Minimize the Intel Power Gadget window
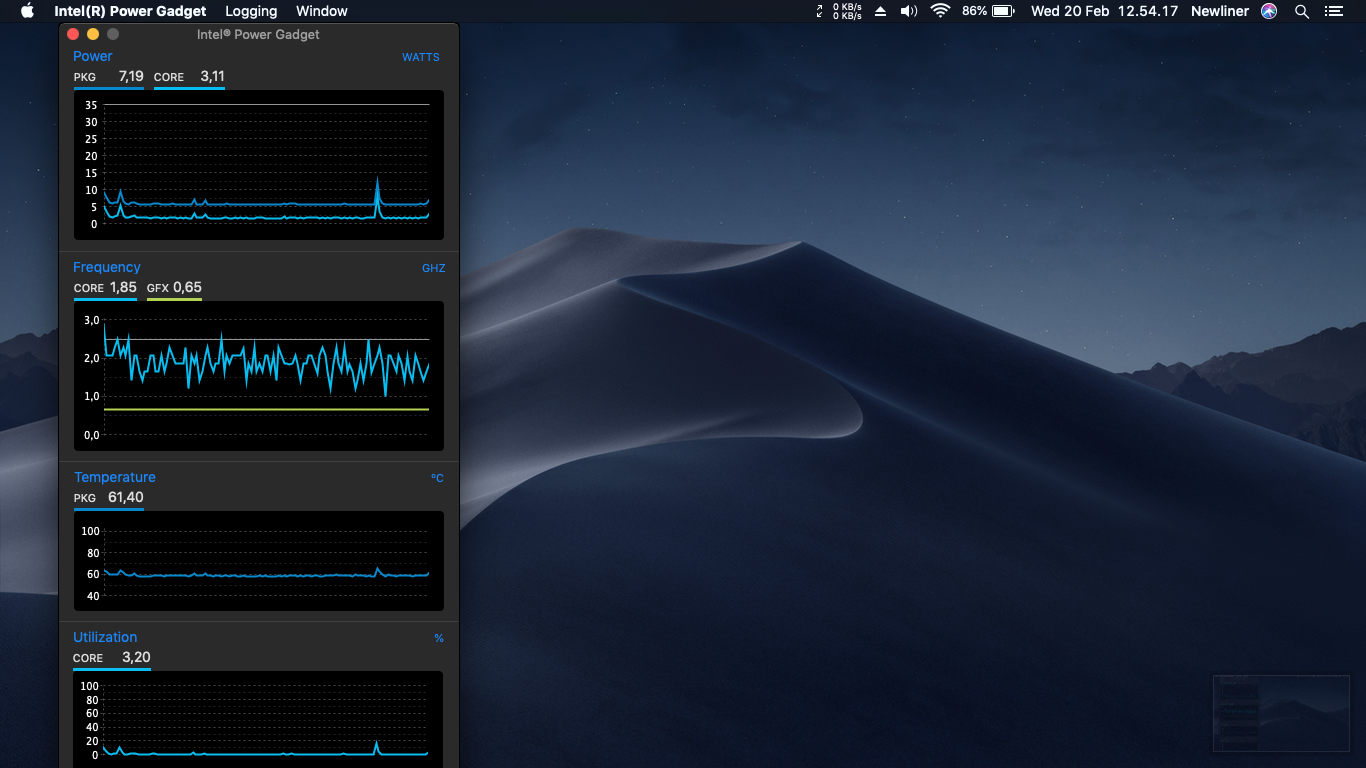 tap(93, 34)
